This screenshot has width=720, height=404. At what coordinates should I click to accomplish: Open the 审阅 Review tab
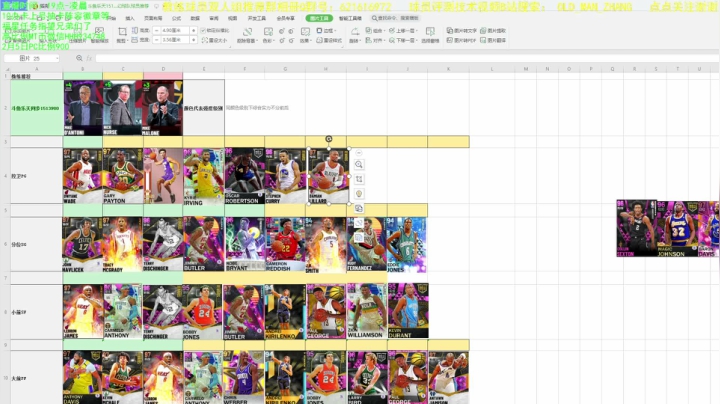(x=214, y=18)
